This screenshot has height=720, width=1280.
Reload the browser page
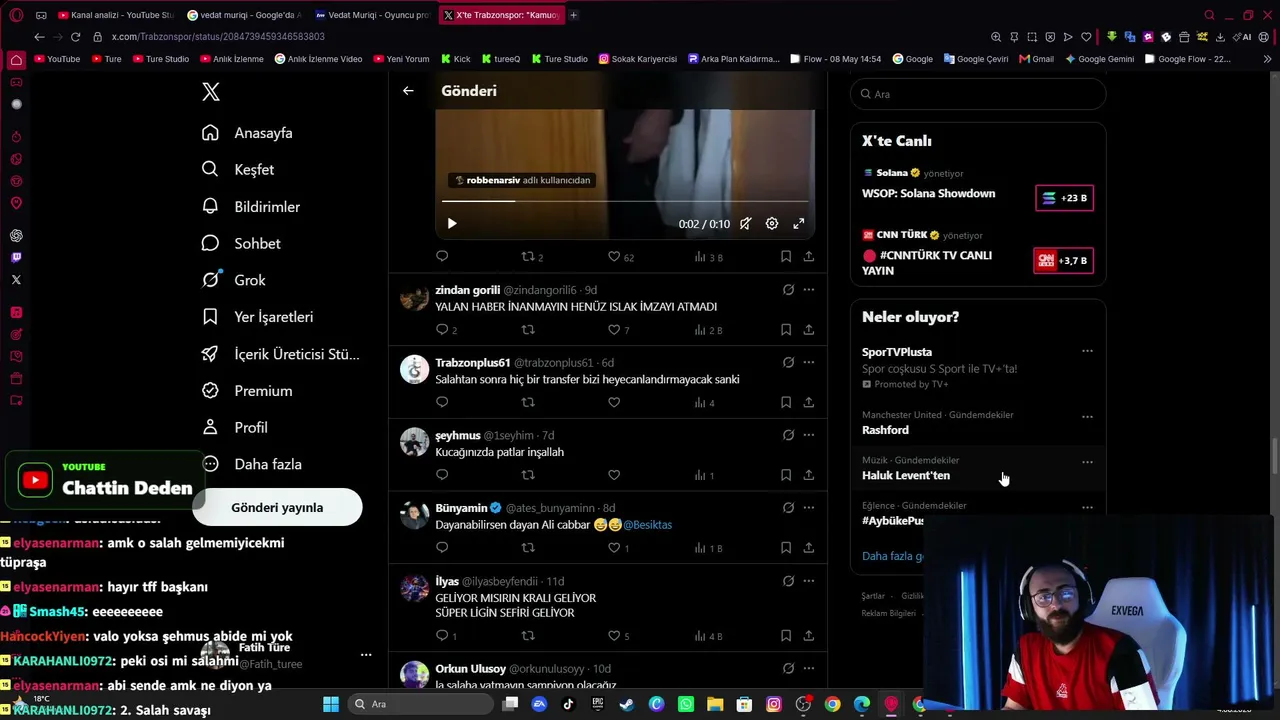coord(75,37)
